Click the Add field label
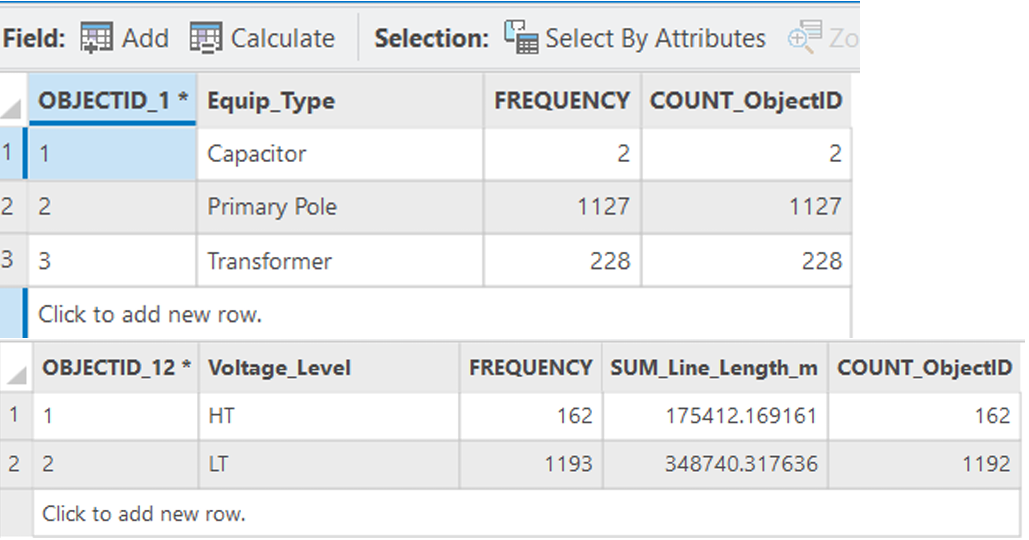The width and height of the screenshot is (1029, 540). 146,38
